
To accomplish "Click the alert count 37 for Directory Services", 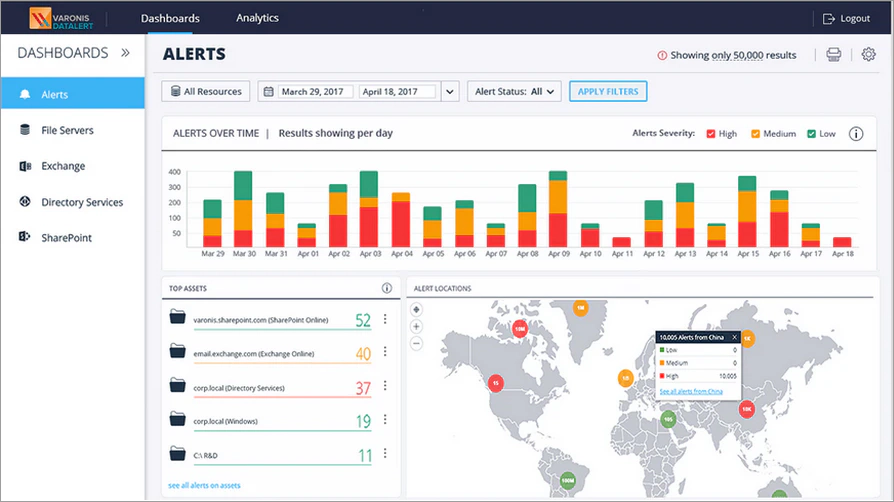I will (x=363, y=388).
